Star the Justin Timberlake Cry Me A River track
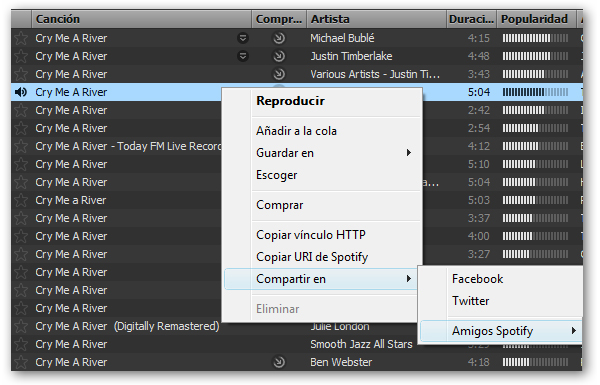 click(21, 56)
